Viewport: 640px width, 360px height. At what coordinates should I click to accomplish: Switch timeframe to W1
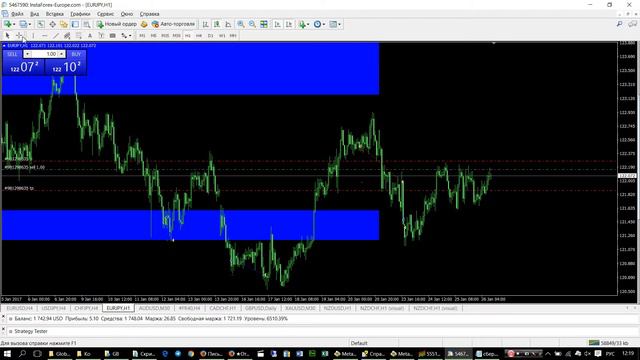tap(222, 36)
